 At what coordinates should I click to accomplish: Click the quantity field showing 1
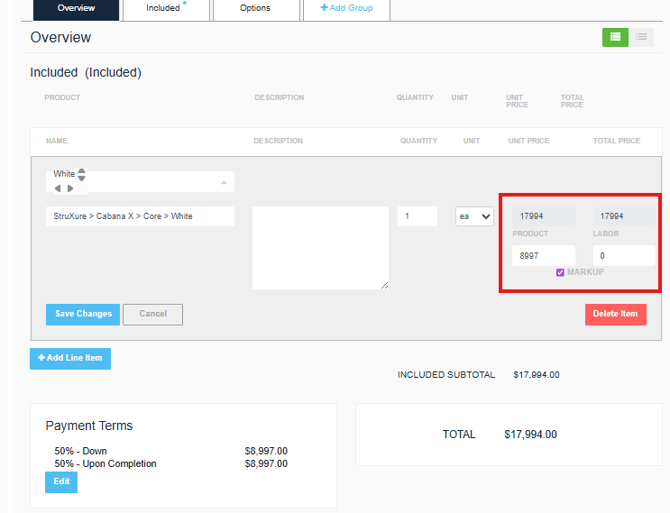point(417,216)
